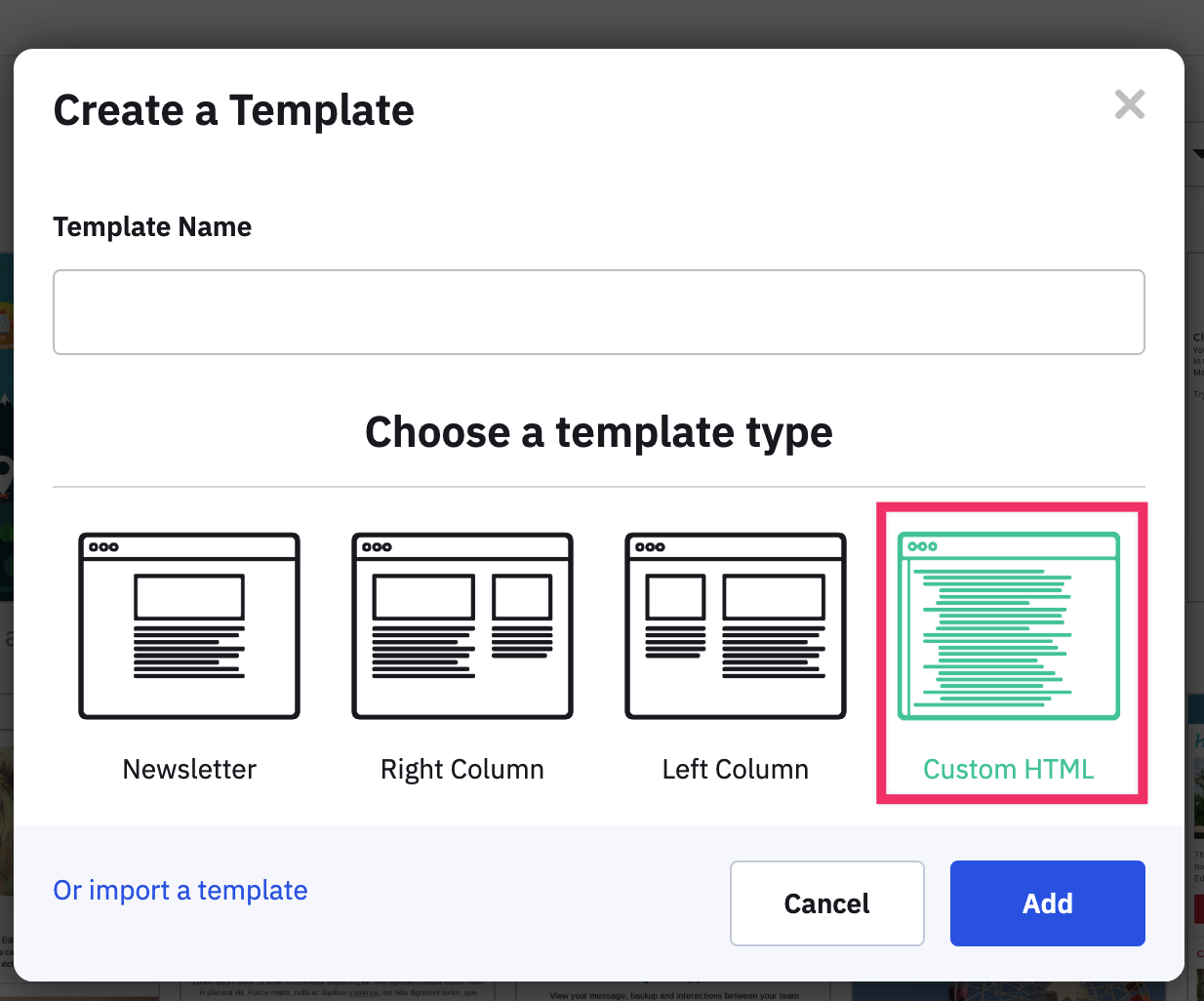Click the image placeholder inside Newsletter icon
This screenshot has height=1001, width=1204.
point(189,597)
